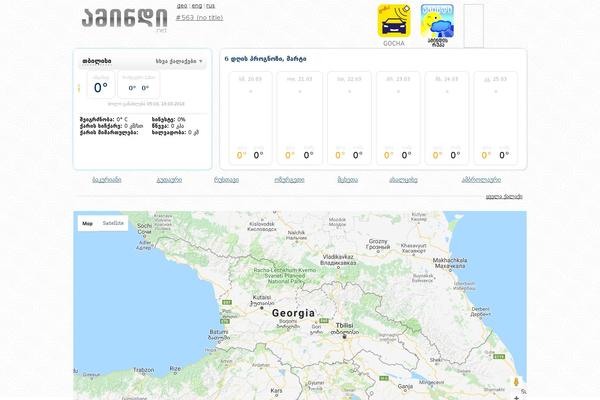Expand the other cities dropdown
The height and width of the screenshot is (400, 600).
point(179,61)
